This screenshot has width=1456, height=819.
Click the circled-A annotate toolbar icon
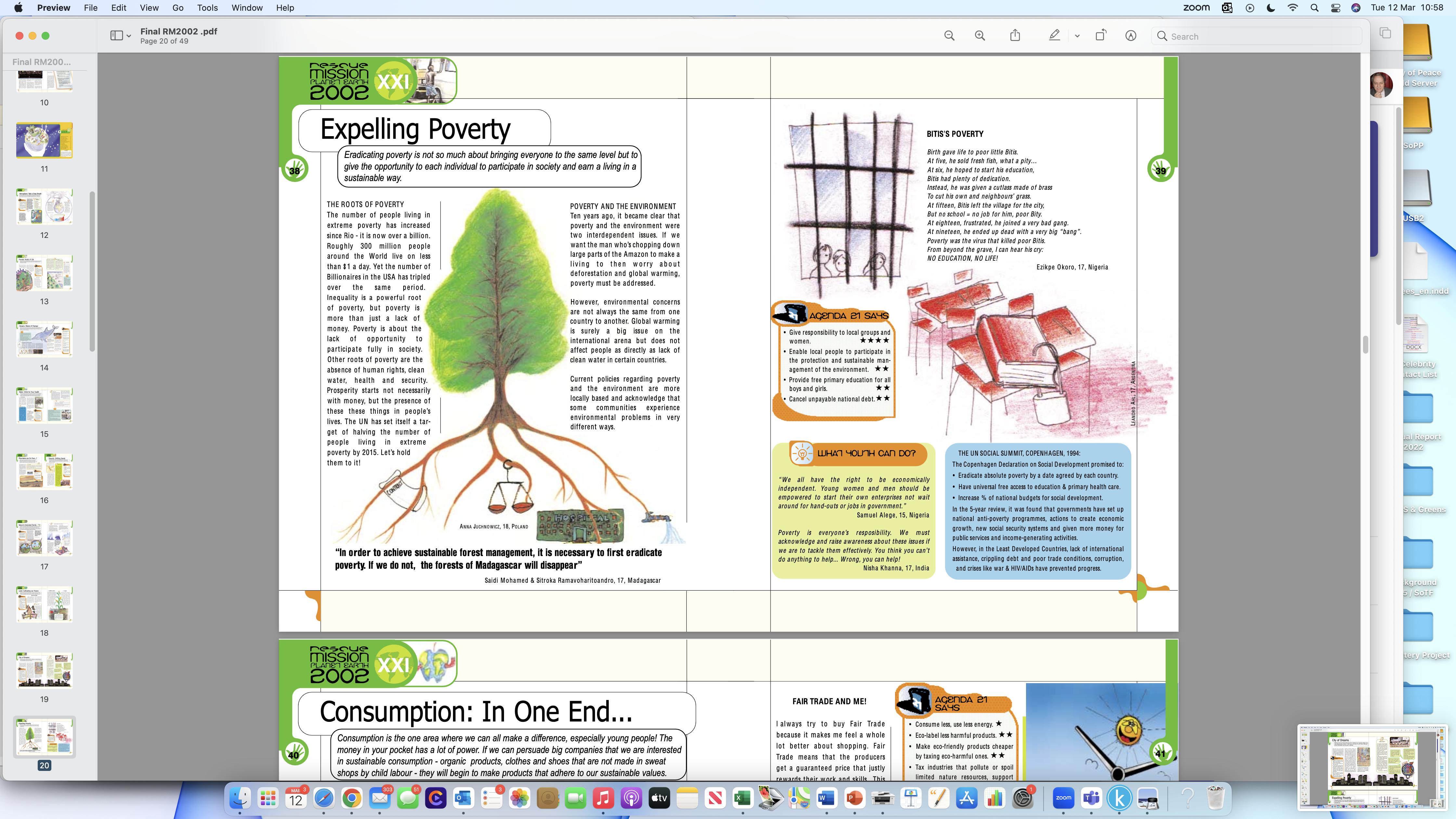pos(1130,36)
